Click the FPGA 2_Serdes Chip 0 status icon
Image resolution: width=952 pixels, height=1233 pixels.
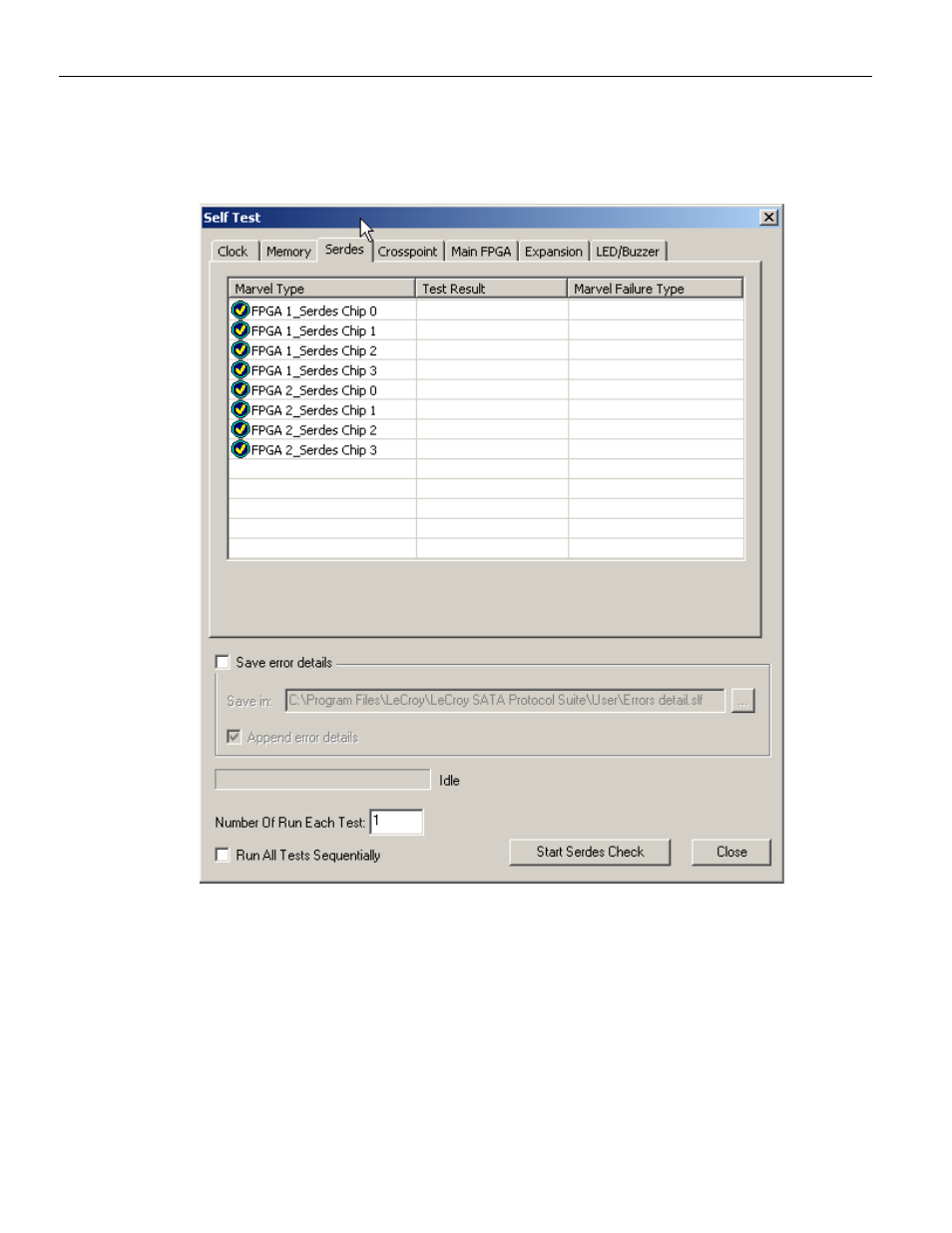239,390
